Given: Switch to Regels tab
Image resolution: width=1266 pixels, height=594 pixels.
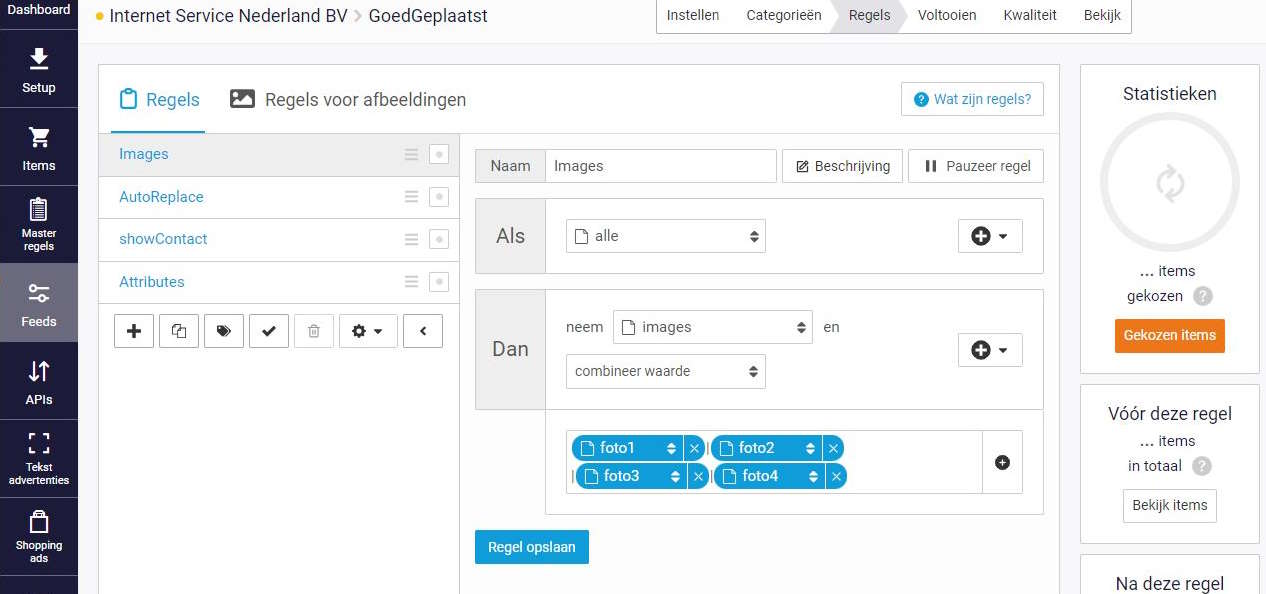Looking at the screenshot, I should 159,99.
